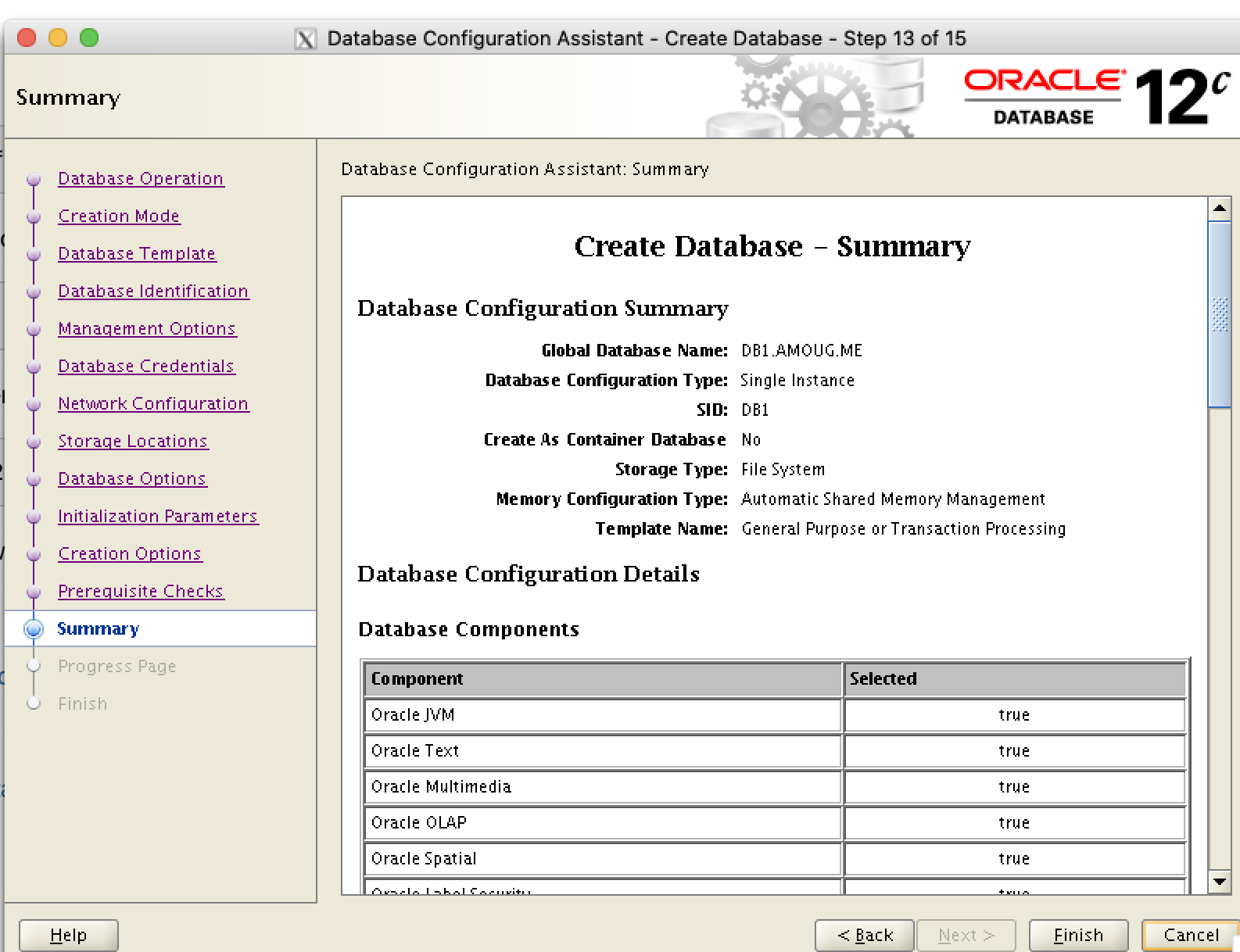This screenshot has height=952, width=1240.
Task: Click the General Purpose or Transaction Processing value
Action: [x=903, y=528]
